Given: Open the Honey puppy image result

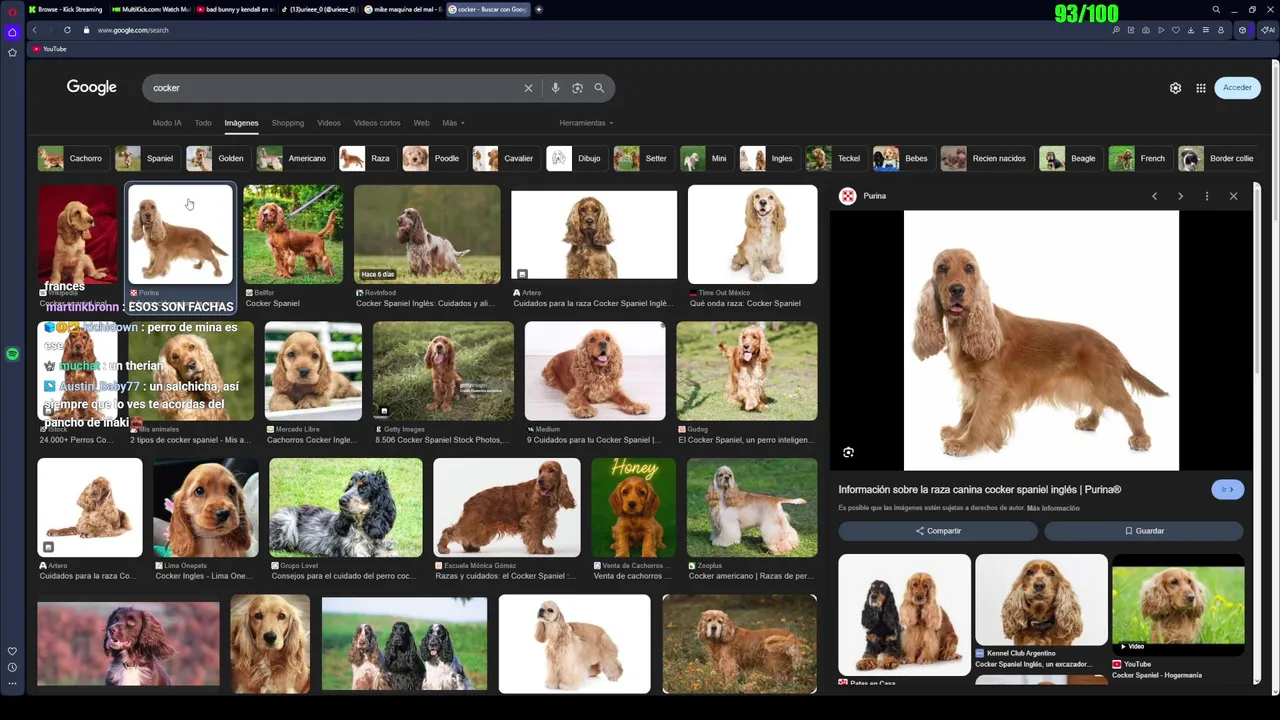Looking at the screenshot, I should (x=633, y=507).
